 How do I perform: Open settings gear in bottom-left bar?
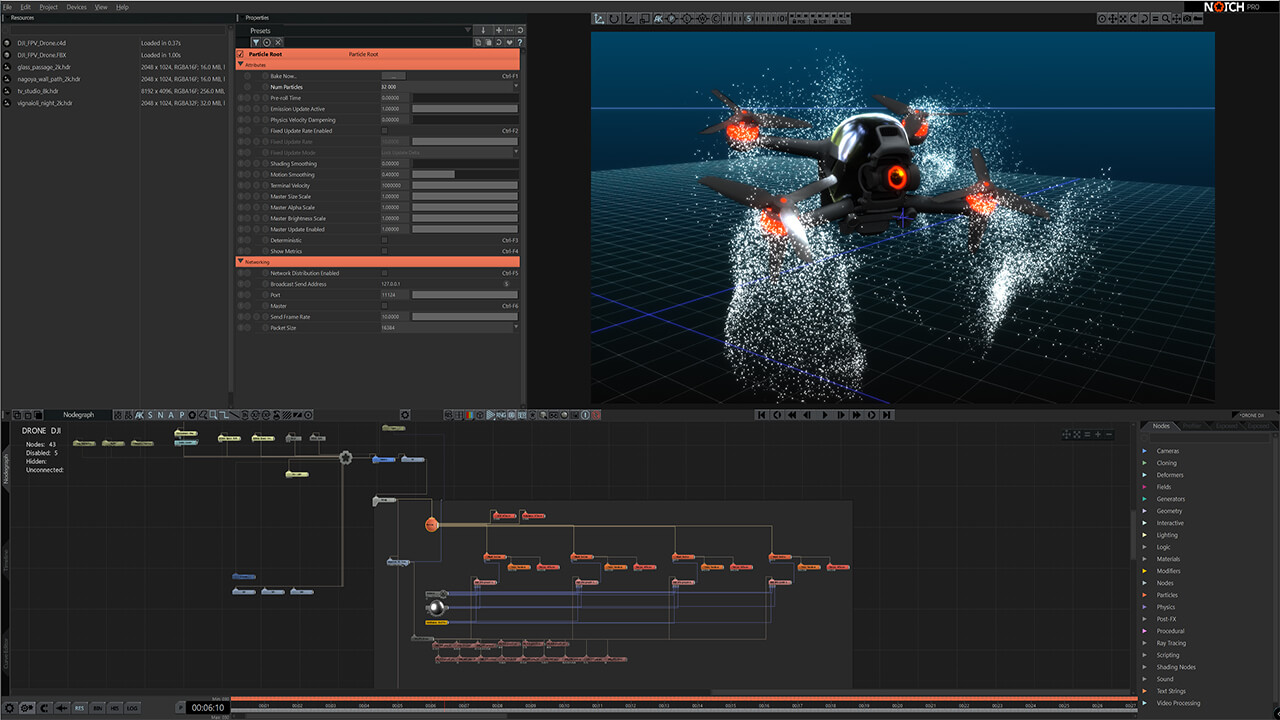point(9,708)
